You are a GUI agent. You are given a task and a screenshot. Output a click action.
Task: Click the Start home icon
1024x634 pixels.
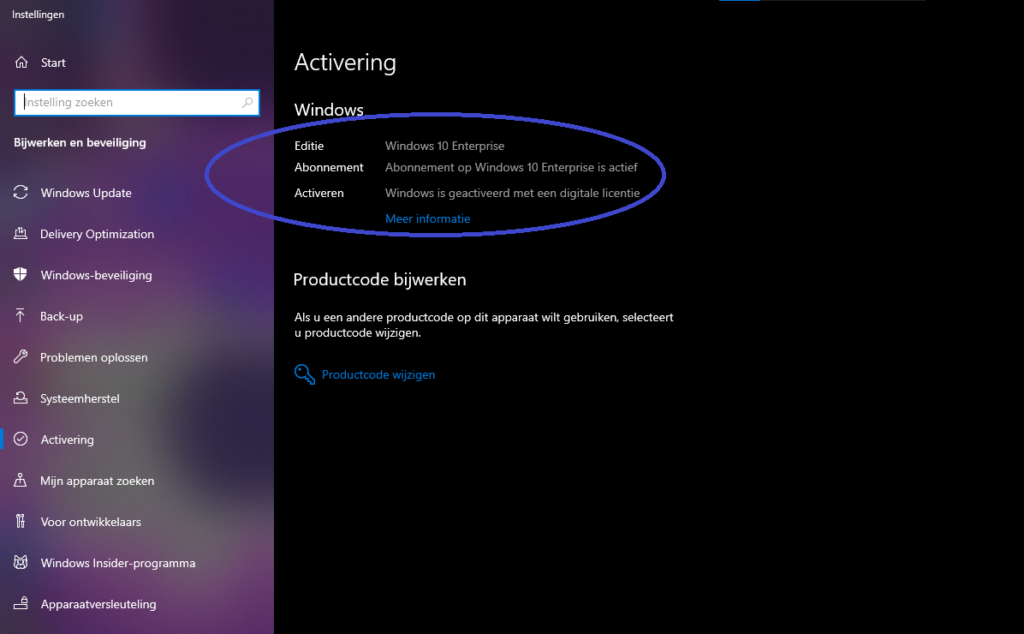22,62
